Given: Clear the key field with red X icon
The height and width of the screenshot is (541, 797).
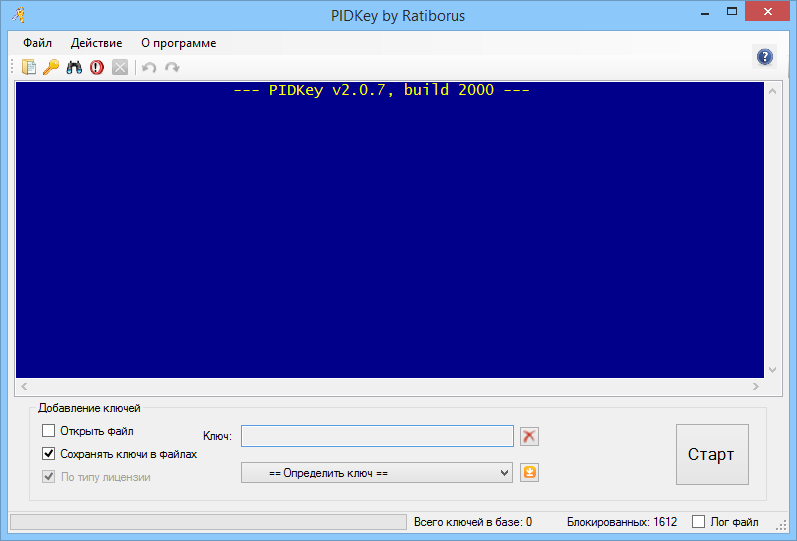Looking at the screenshot, I should [x=529, y=436].
